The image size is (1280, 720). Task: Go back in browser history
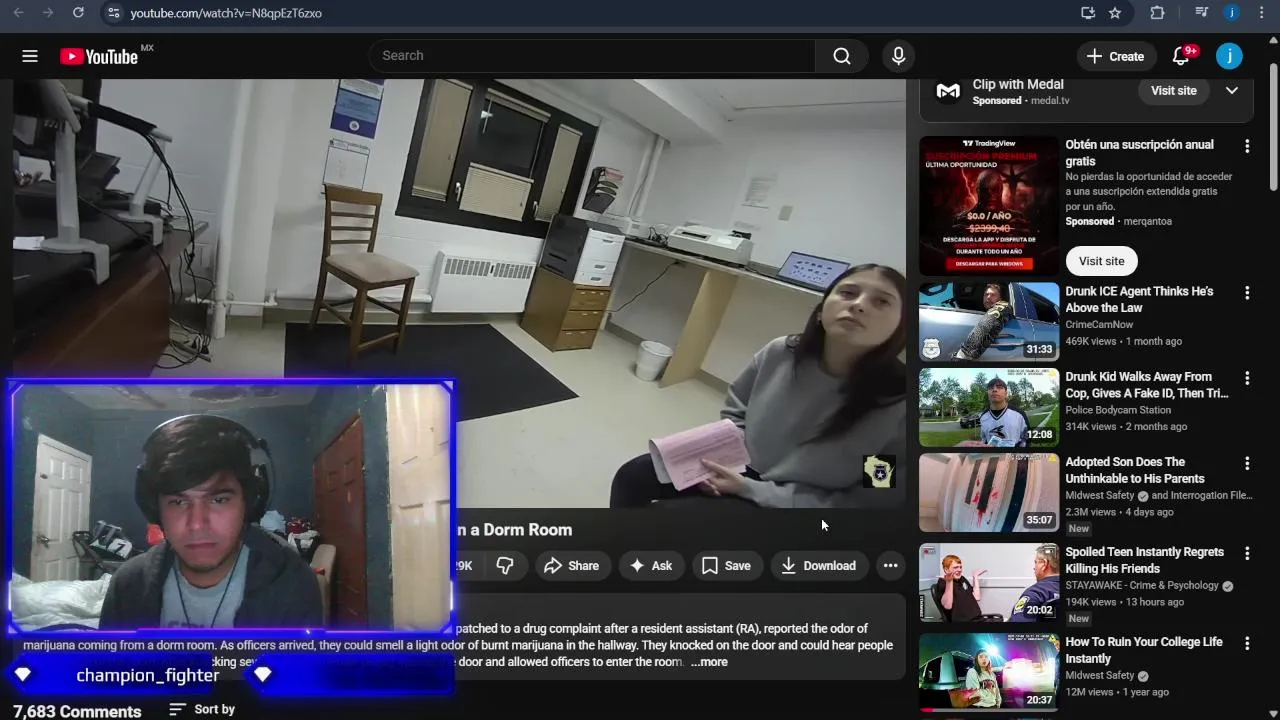18,13
